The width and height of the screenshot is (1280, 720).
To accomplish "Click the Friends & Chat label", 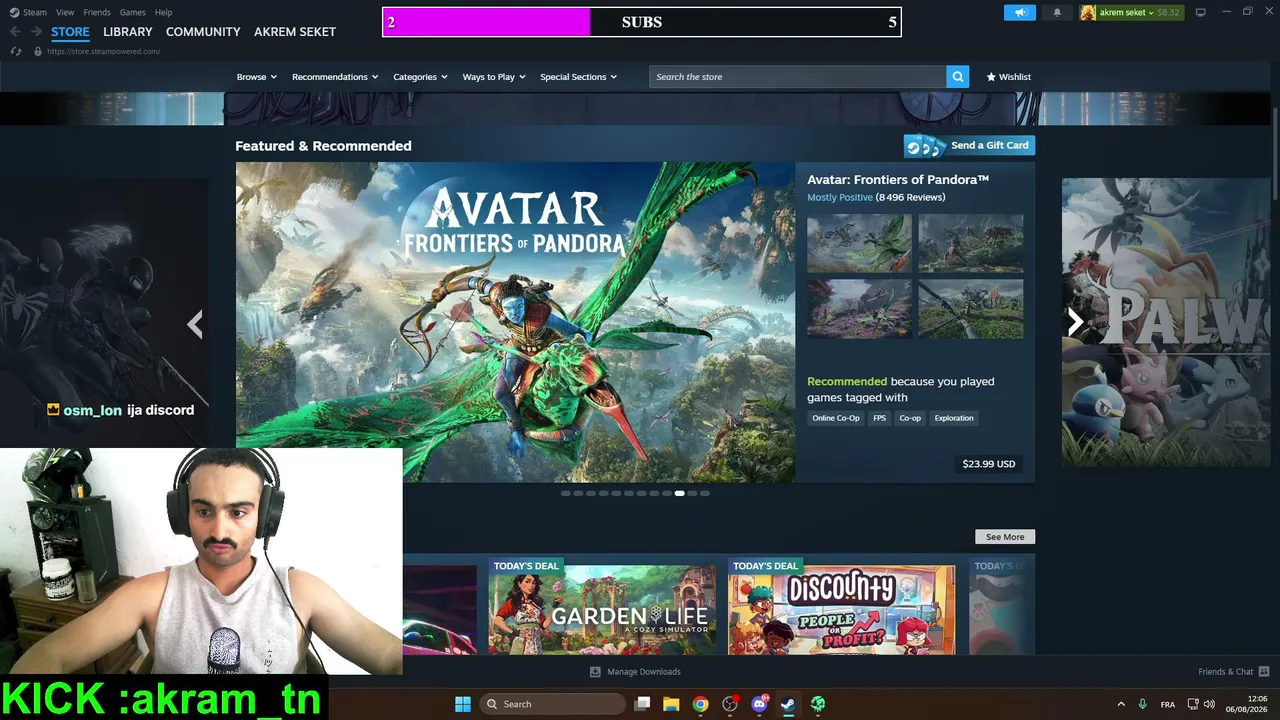I will click(1225, 672).
